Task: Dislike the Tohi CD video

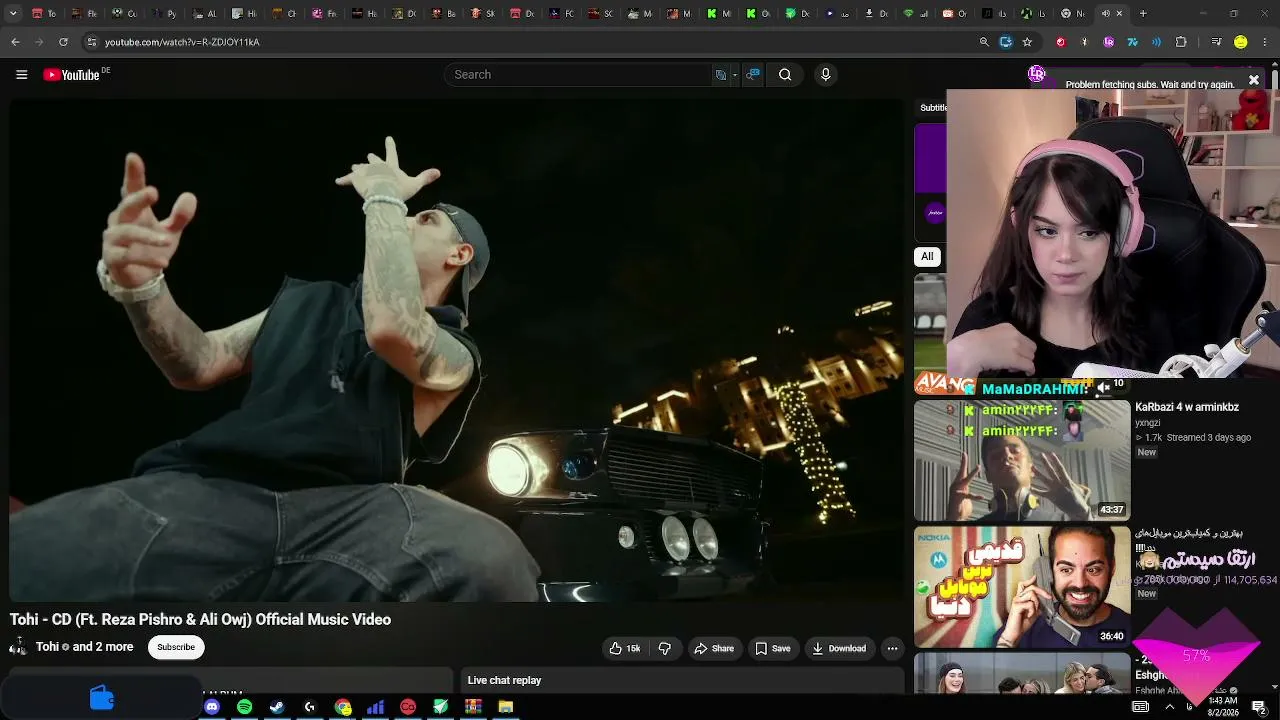Action: [x=664, y=648]
